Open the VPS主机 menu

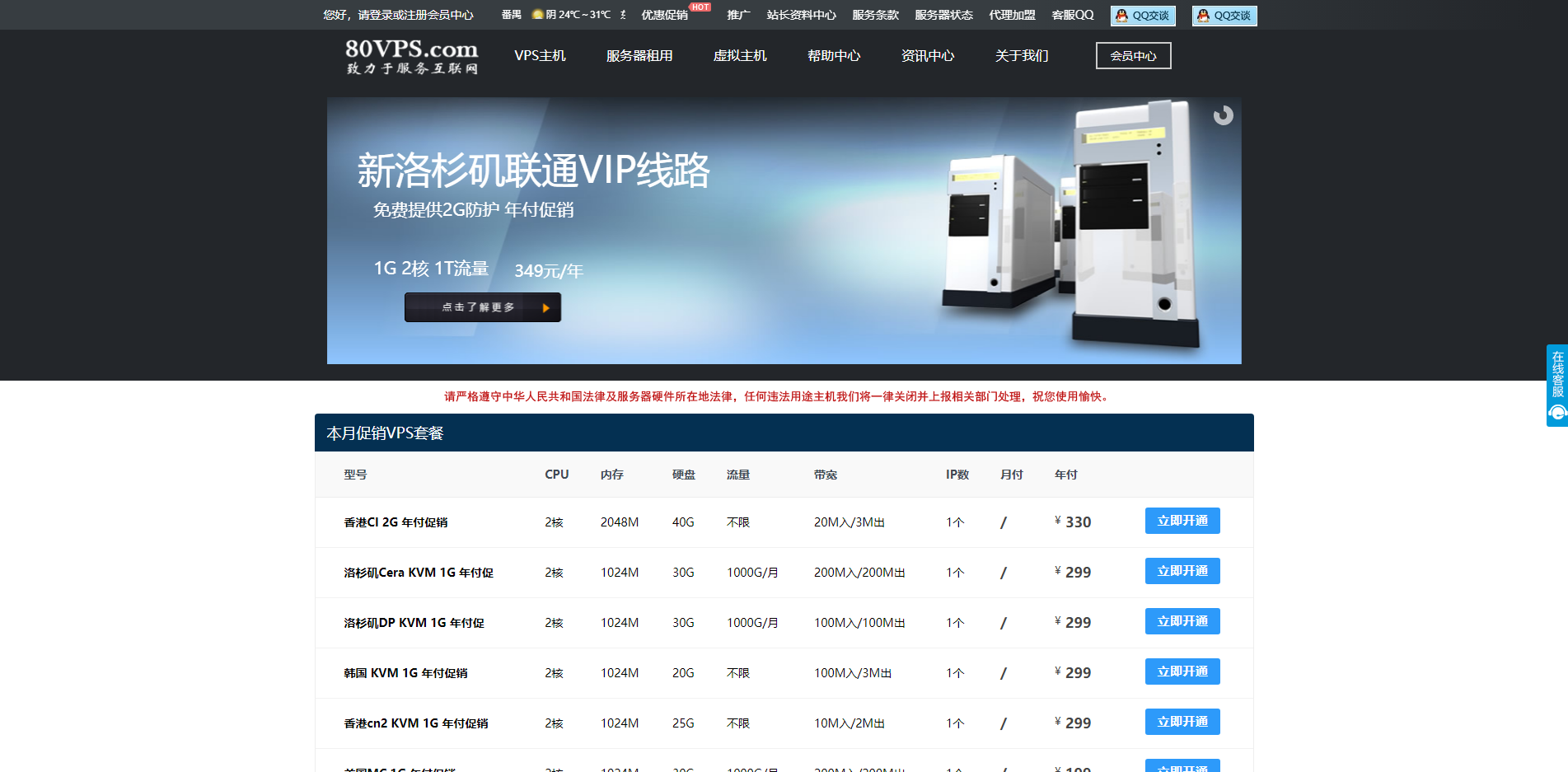tap(540, 56)
